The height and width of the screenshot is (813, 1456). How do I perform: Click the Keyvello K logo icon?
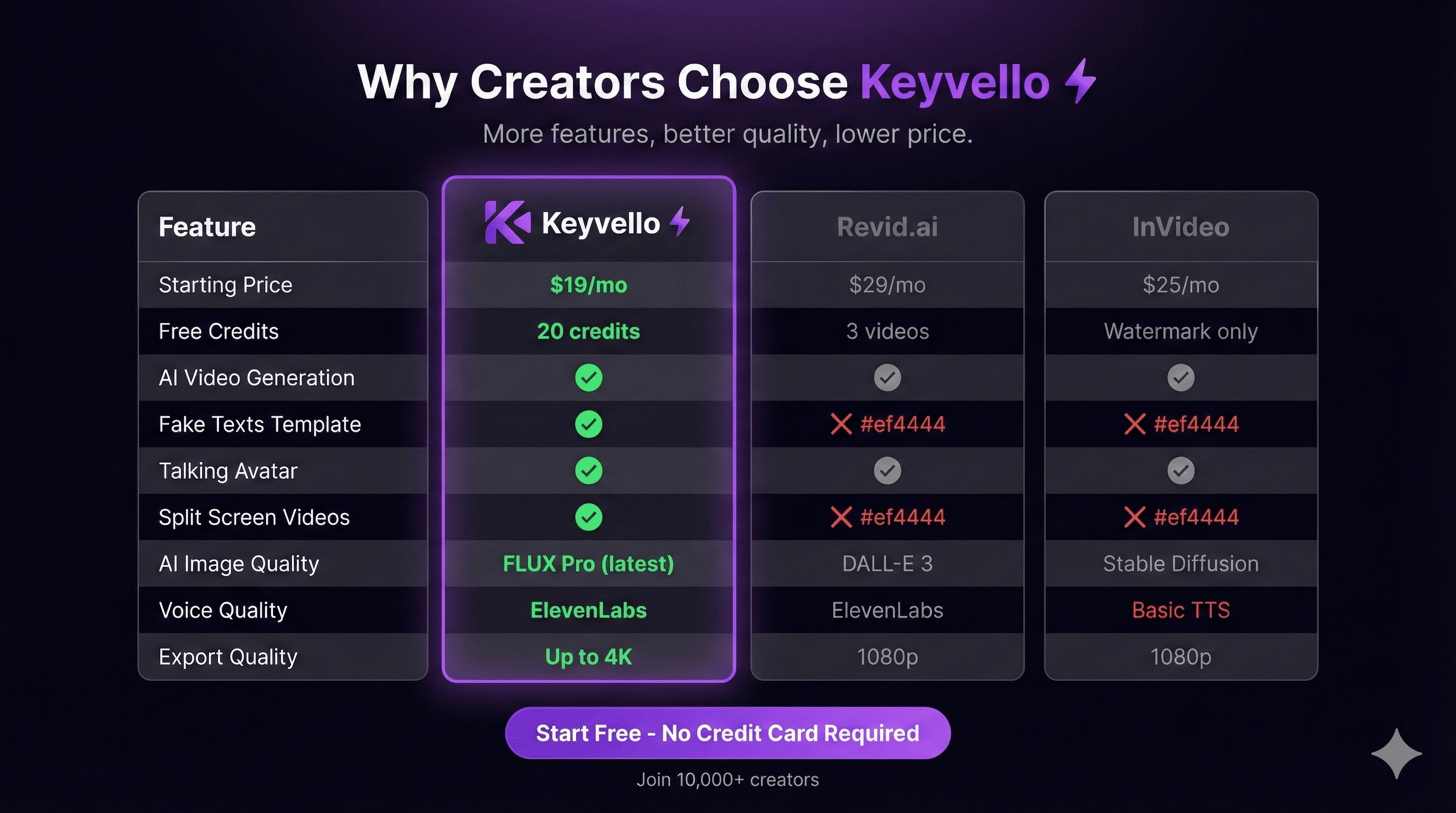[x=507, y=223]
